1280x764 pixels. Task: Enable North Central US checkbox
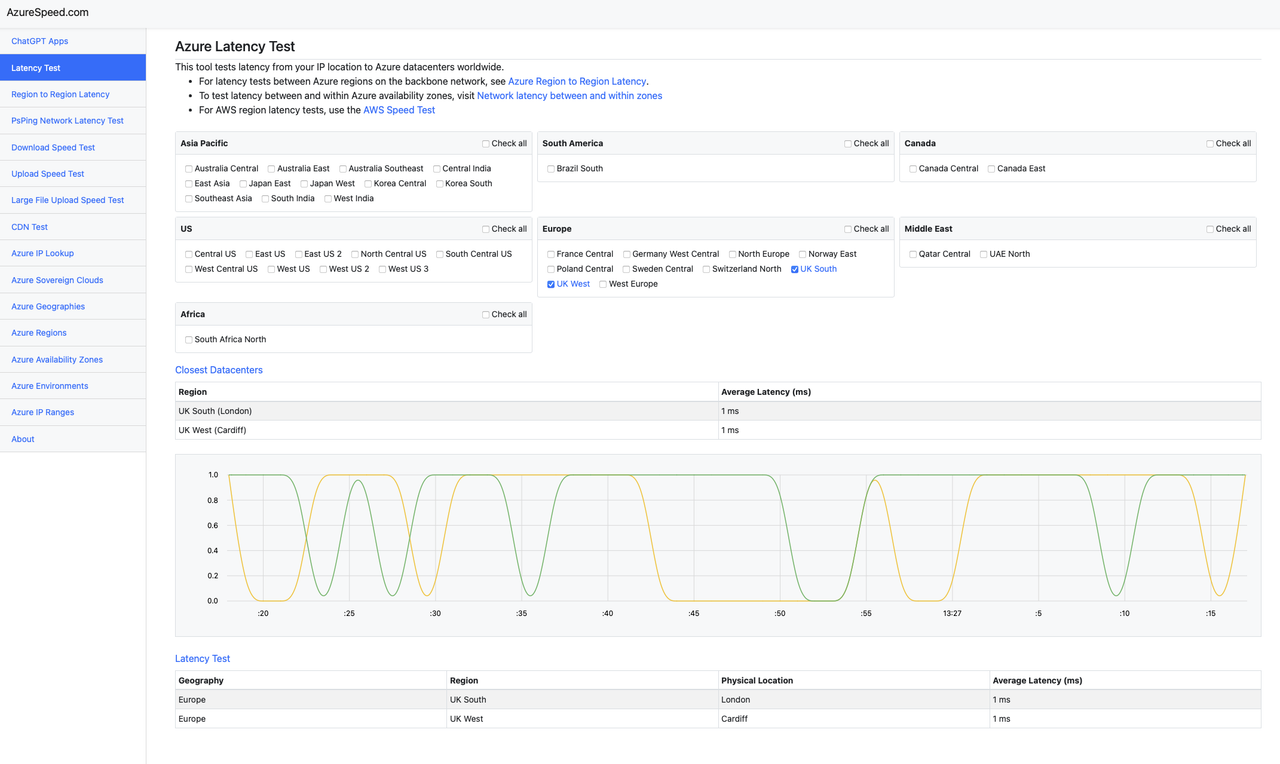[x=355, y=254]
